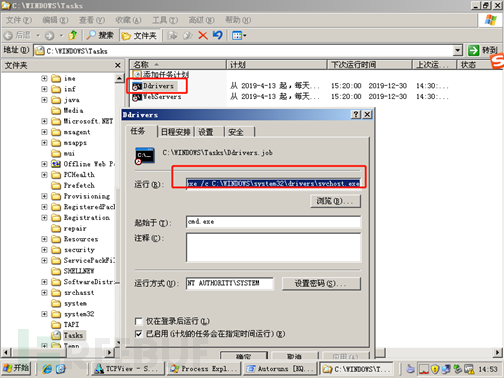This screenshot has width=504, height=378.
Task: Click the Start (开始) taskbar button
Action: [16, 368]
